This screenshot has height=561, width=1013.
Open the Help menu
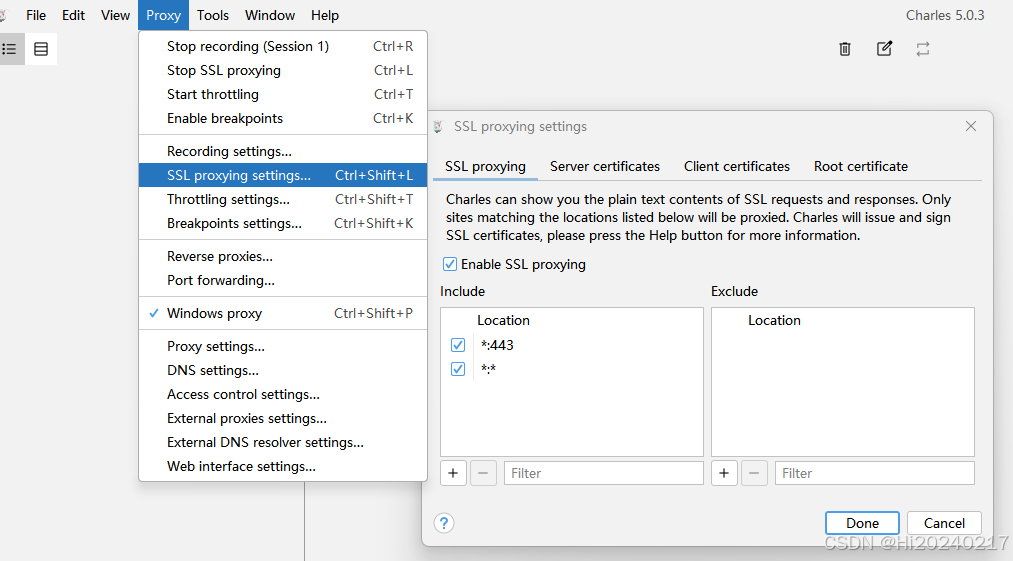(x=324, y=15)
